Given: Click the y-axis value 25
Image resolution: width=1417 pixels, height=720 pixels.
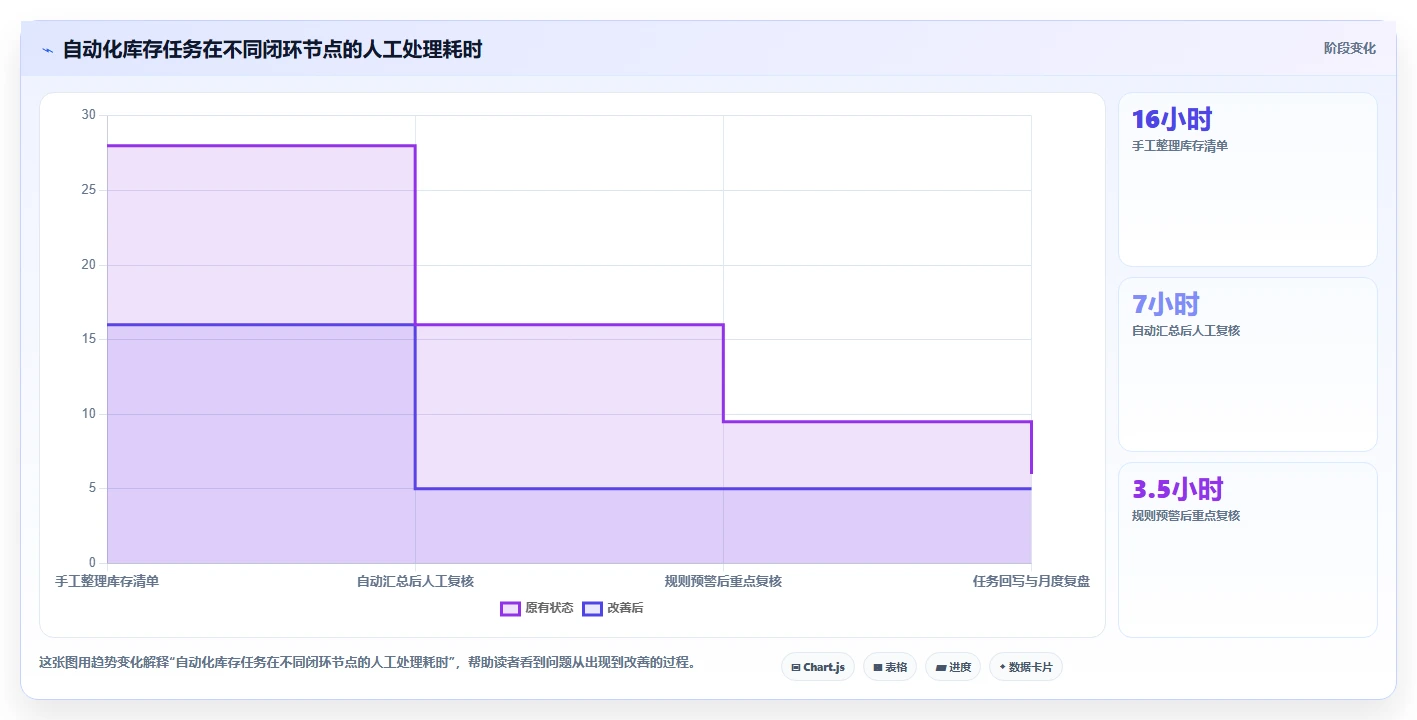Looking at the screenshot, I should click(x=88, y=190).
